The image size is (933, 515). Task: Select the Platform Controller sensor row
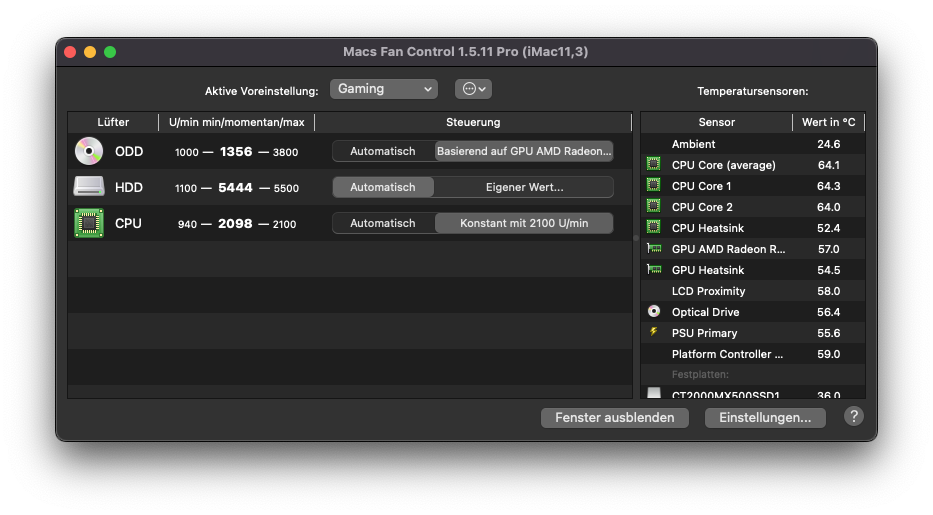tap(753, 354)
